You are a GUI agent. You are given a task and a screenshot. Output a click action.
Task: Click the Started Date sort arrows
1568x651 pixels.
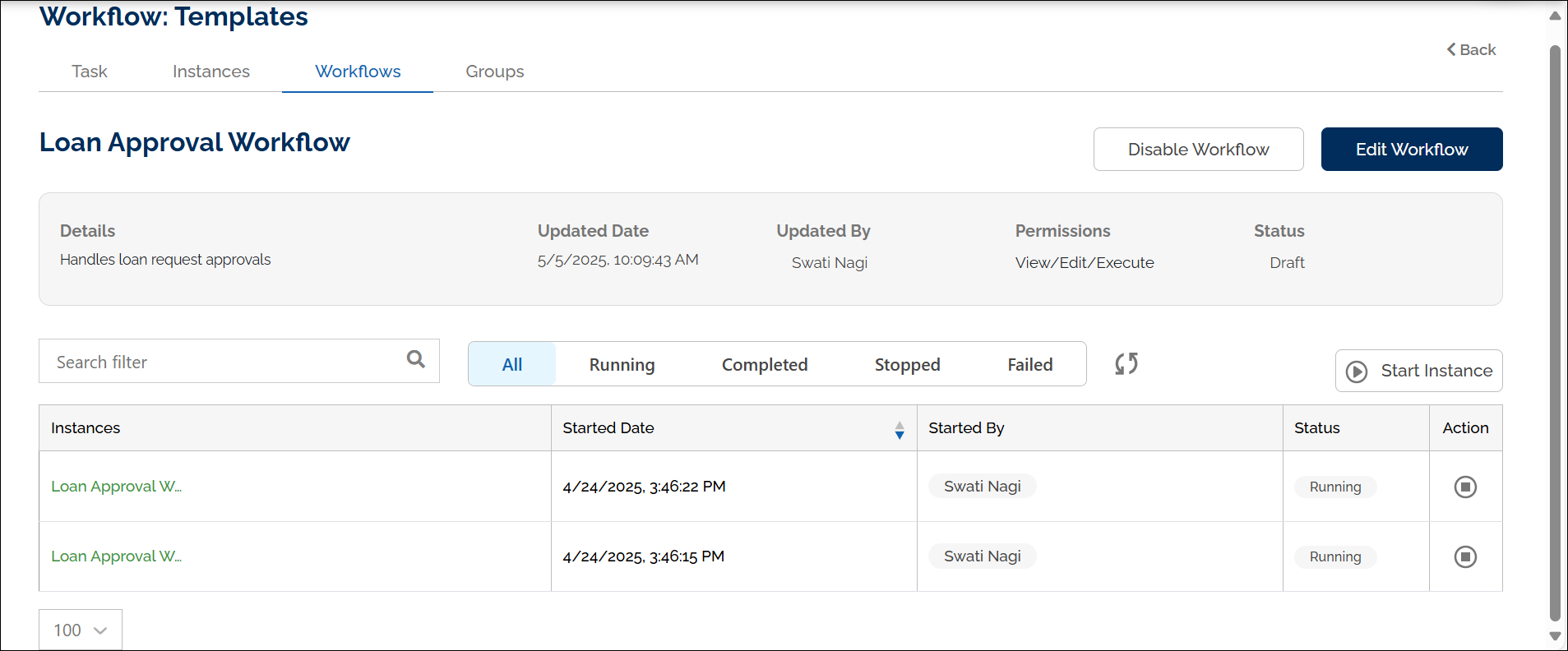(900, 430)
